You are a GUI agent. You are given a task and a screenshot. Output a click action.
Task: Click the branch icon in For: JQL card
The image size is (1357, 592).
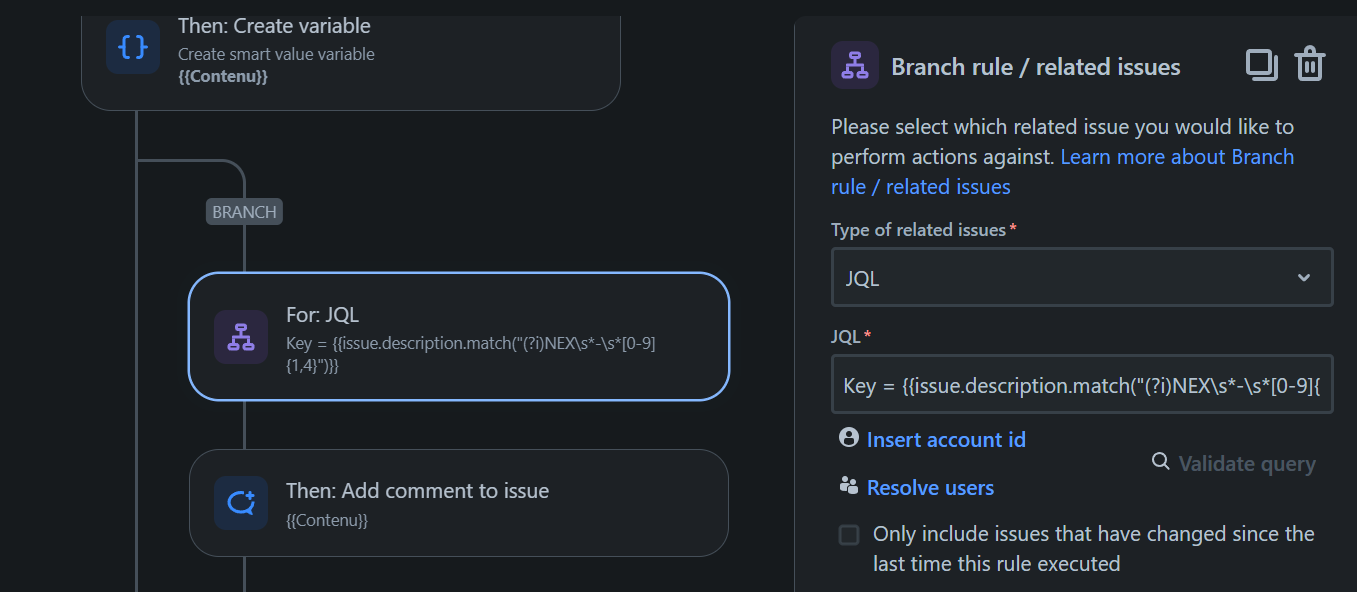point(241,336)
